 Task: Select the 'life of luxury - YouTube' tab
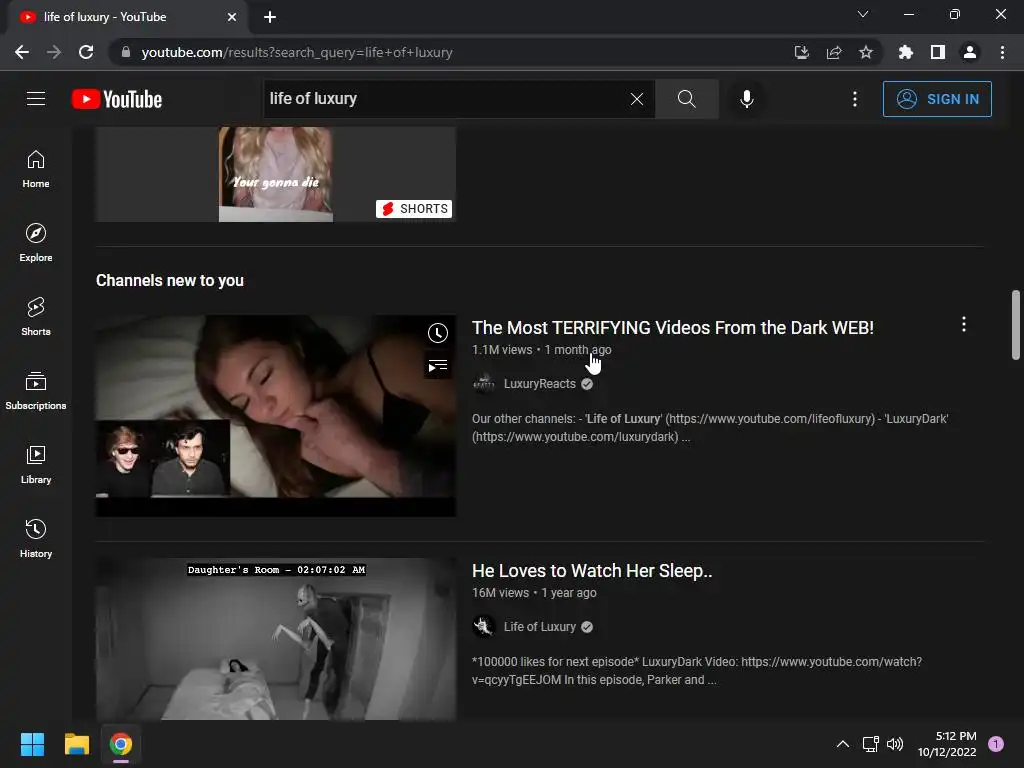click(128, 17)
